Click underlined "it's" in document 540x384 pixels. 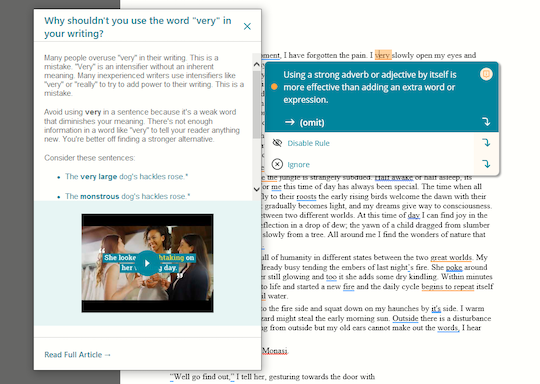point(436,308)
